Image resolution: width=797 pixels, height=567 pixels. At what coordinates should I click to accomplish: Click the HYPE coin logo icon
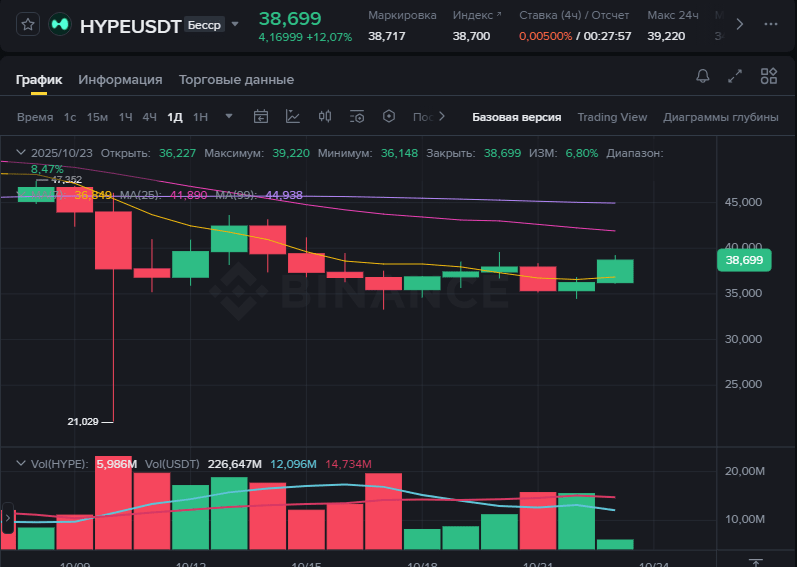click(x=60, y=24)
